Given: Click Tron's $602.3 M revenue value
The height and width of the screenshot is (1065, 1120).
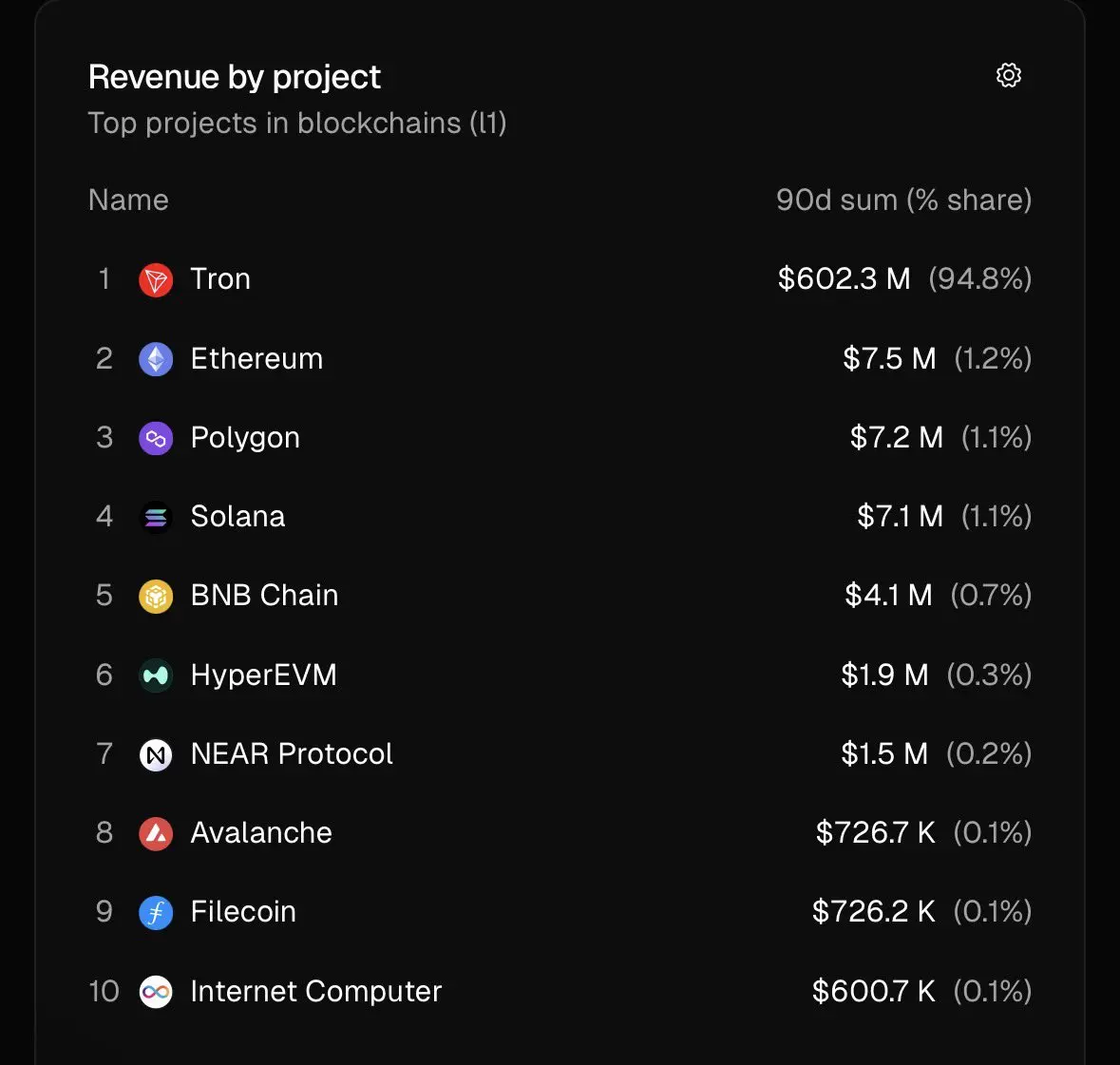Looking at the screenshot, I should click(x=844, y=279).
